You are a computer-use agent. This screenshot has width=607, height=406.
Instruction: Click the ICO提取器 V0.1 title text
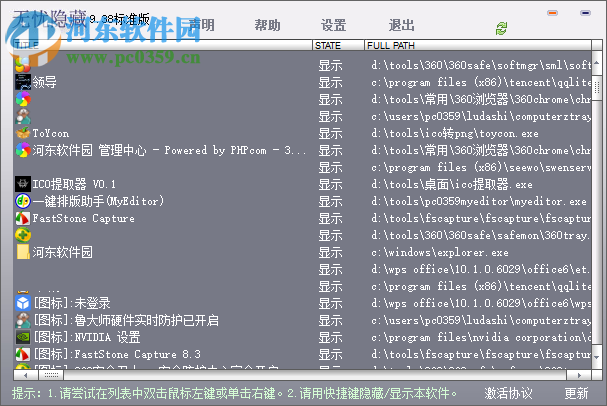74,184
